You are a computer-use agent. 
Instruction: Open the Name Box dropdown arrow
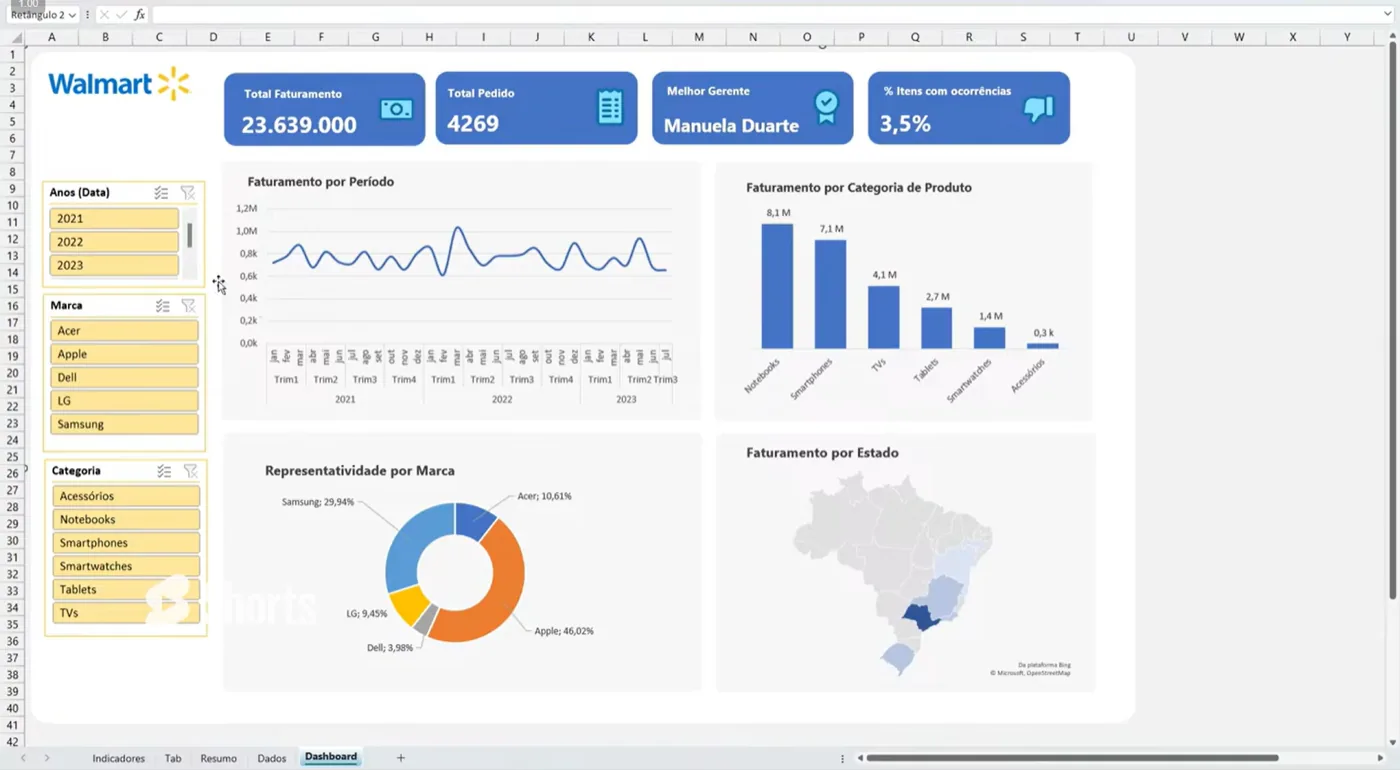point(72,15)
